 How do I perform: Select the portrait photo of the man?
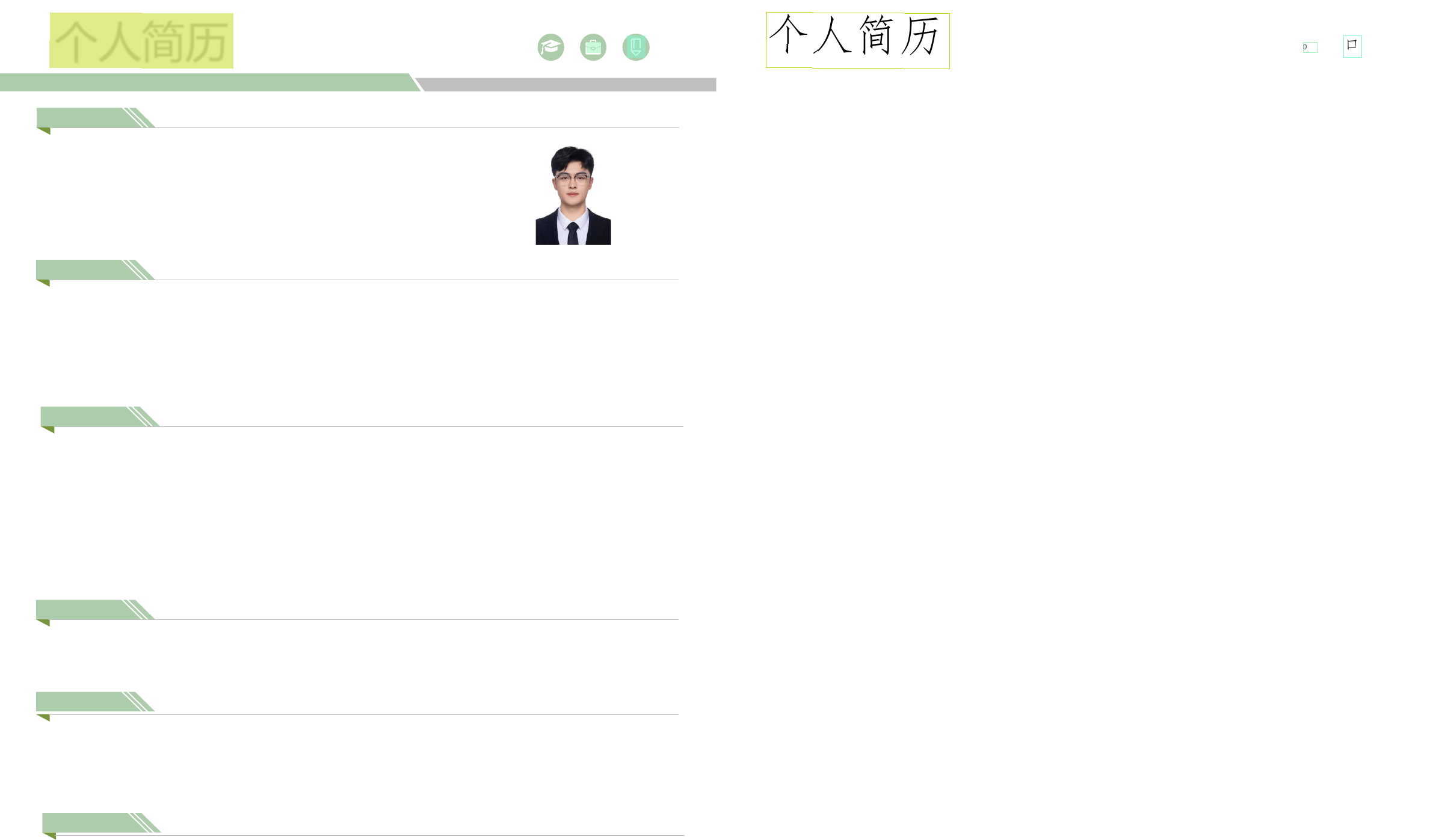(573, 195)
